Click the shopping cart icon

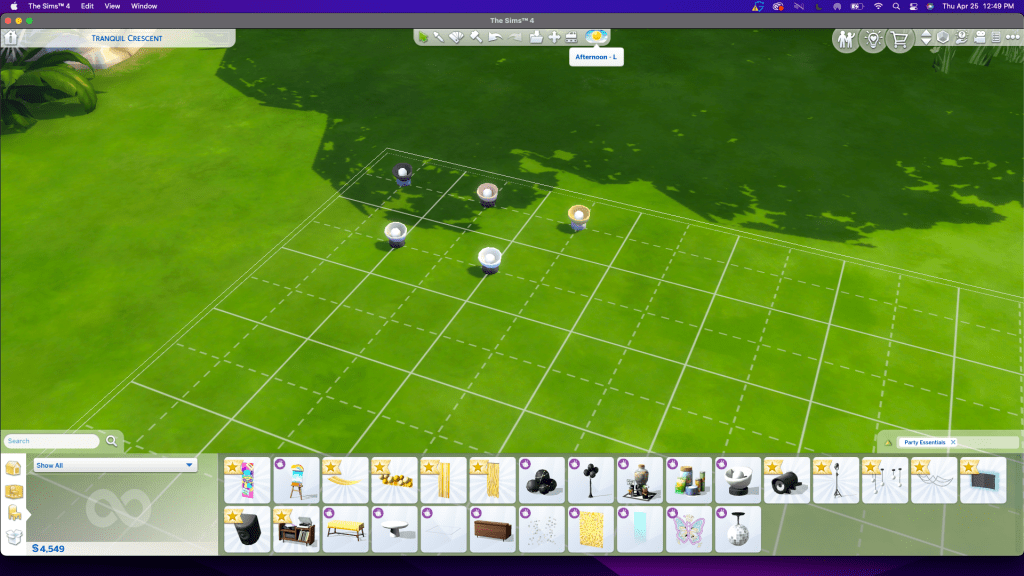[x=899, y=40]
